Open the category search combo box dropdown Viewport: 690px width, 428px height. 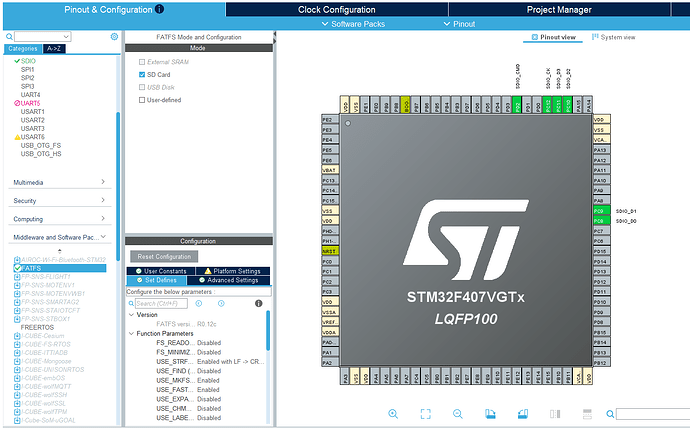(x=66, y=37)
